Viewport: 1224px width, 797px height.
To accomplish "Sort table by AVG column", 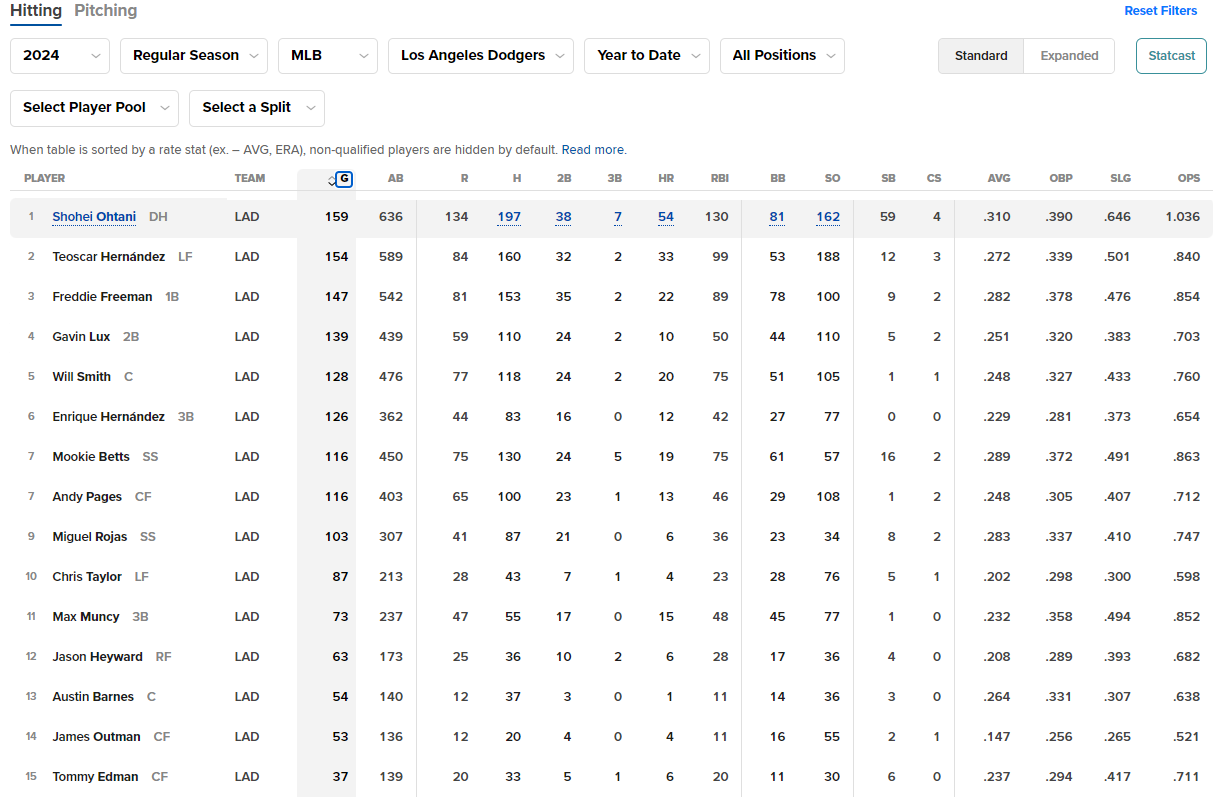I will pyautogui.click(x=999, y=179).
